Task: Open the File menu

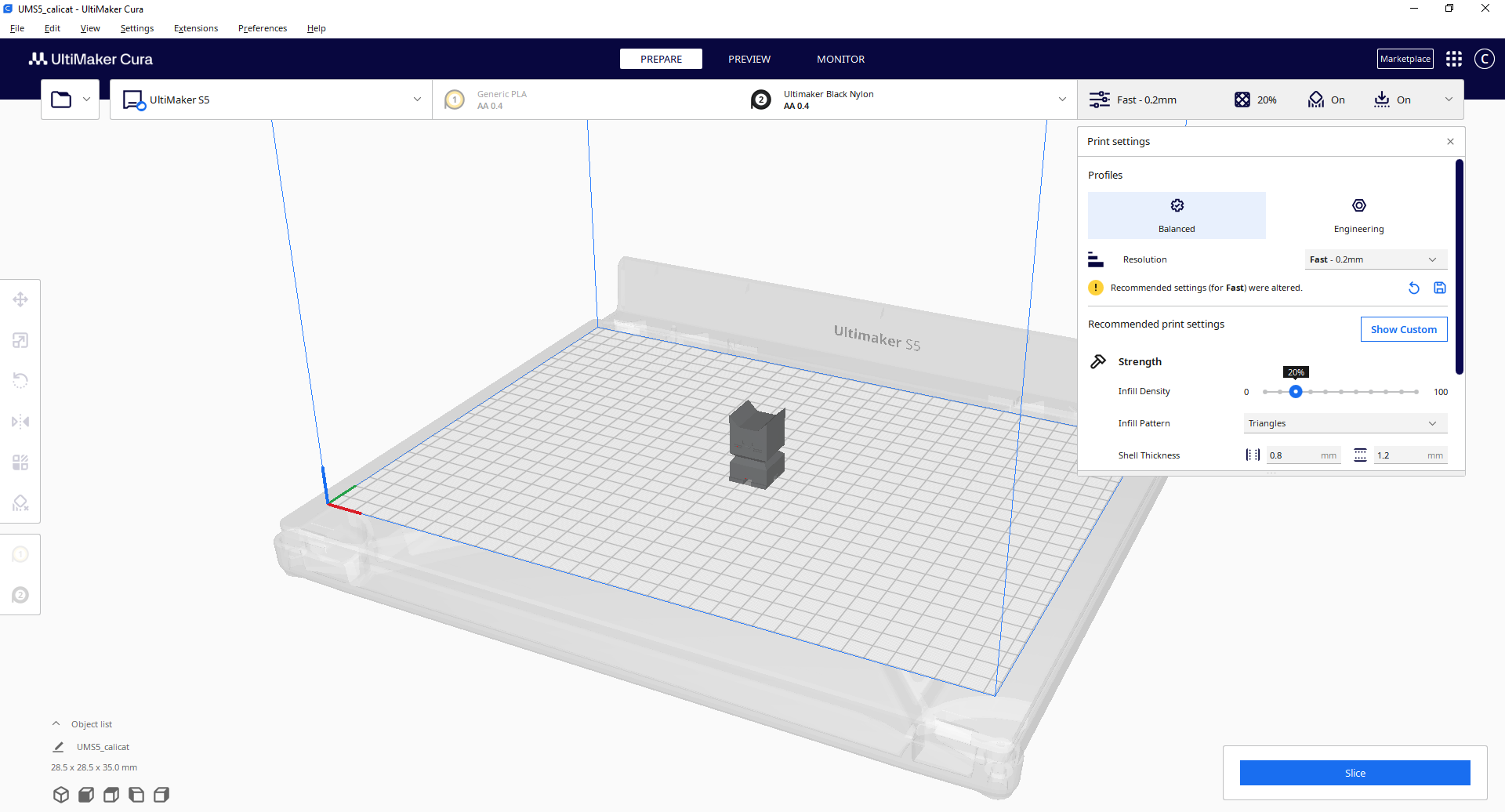Action: [17, 28]
